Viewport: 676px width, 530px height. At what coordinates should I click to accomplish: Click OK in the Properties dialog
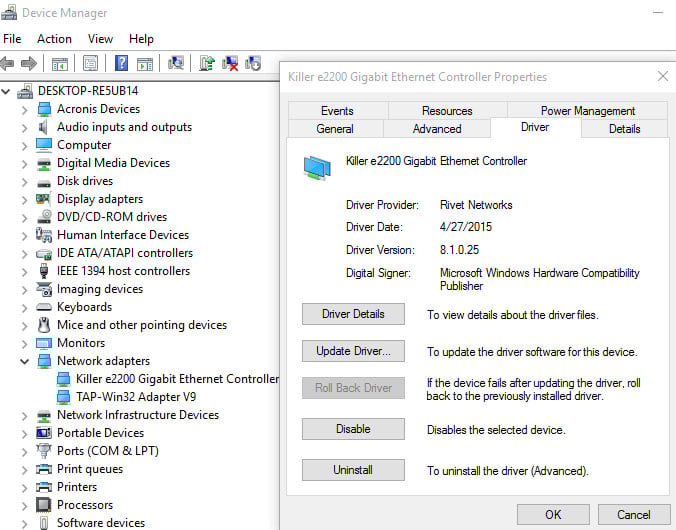pyautogui.click(x=553, y=514)
